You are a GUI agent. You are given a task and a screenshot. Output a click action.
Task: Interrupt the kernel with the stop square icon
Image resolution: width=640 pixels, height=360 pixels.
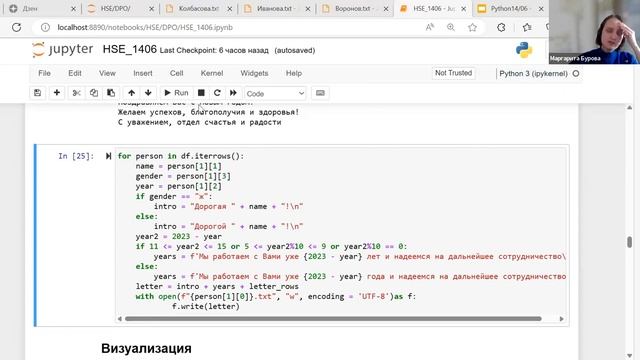point(201,93)
